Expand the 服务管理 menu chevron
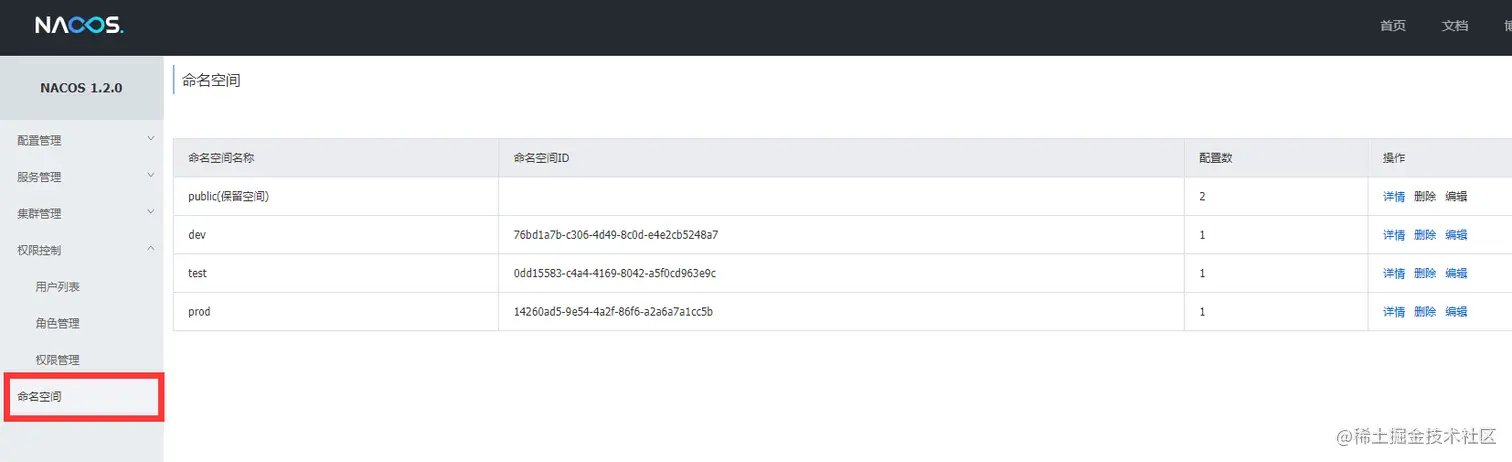 click(x=151, y=176)
